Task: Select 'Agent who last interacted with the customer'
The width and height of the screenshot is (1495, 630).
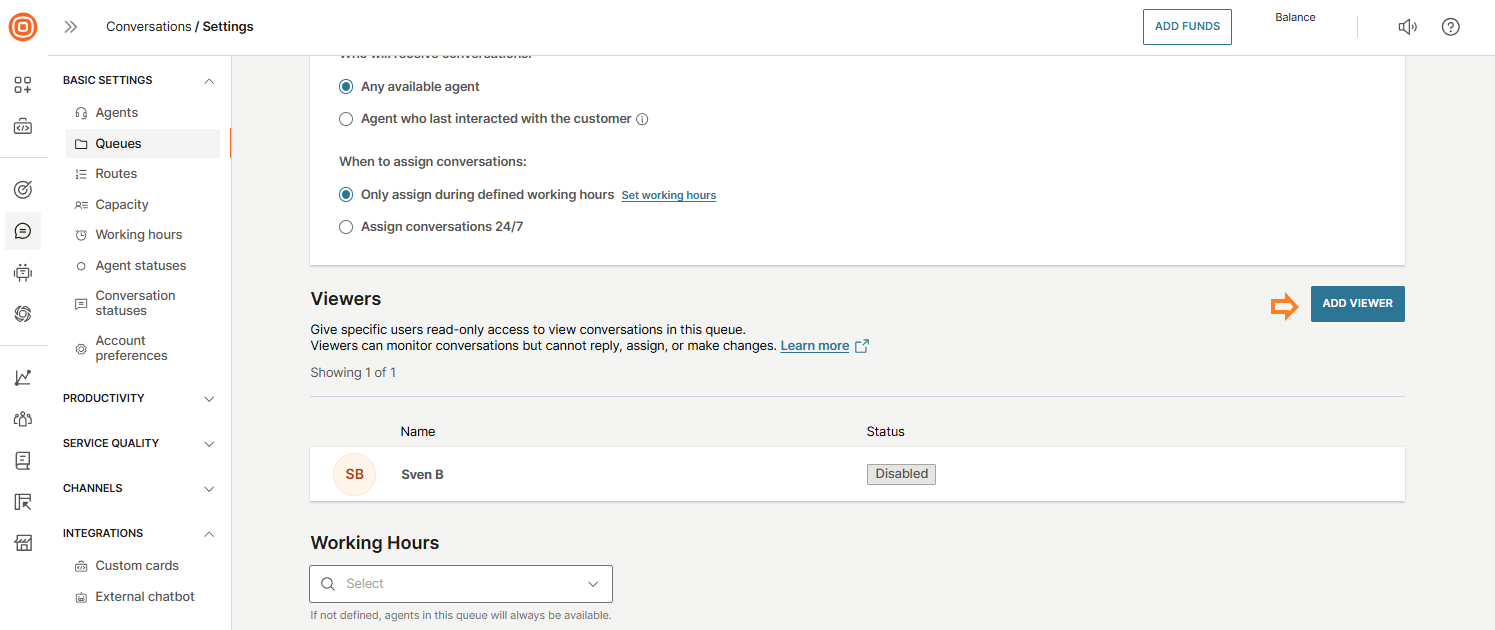Action: click(x=346, y=119)
